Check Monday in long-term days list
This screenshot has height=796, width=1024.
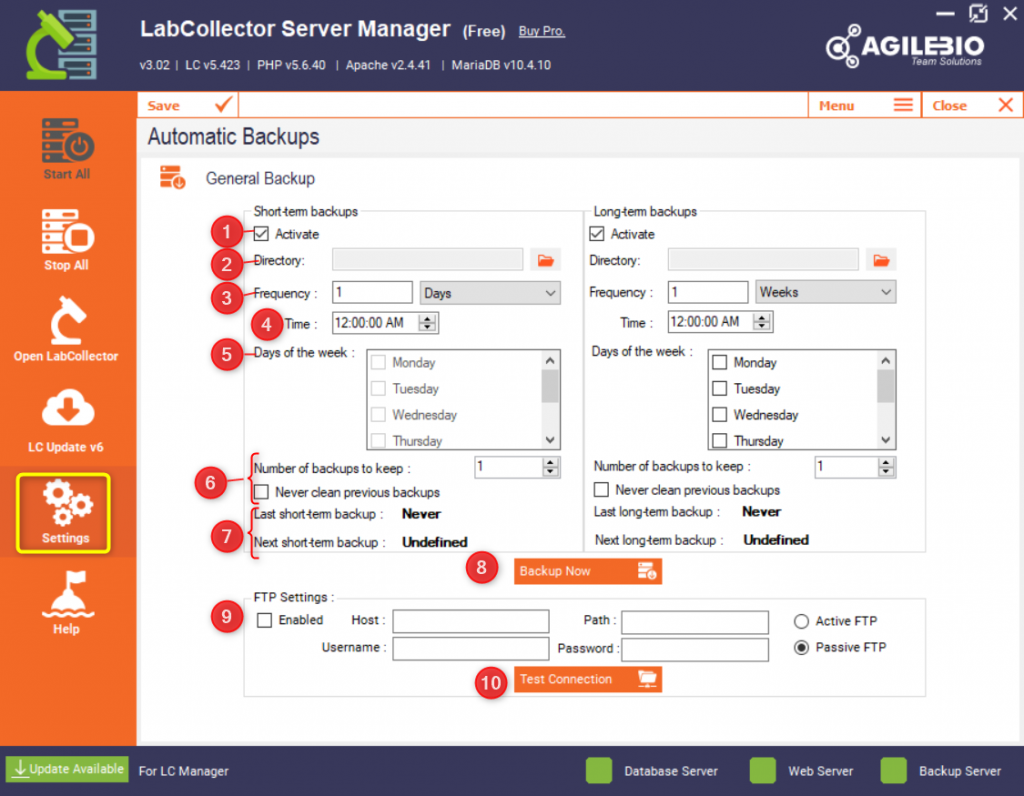point(720,362)
